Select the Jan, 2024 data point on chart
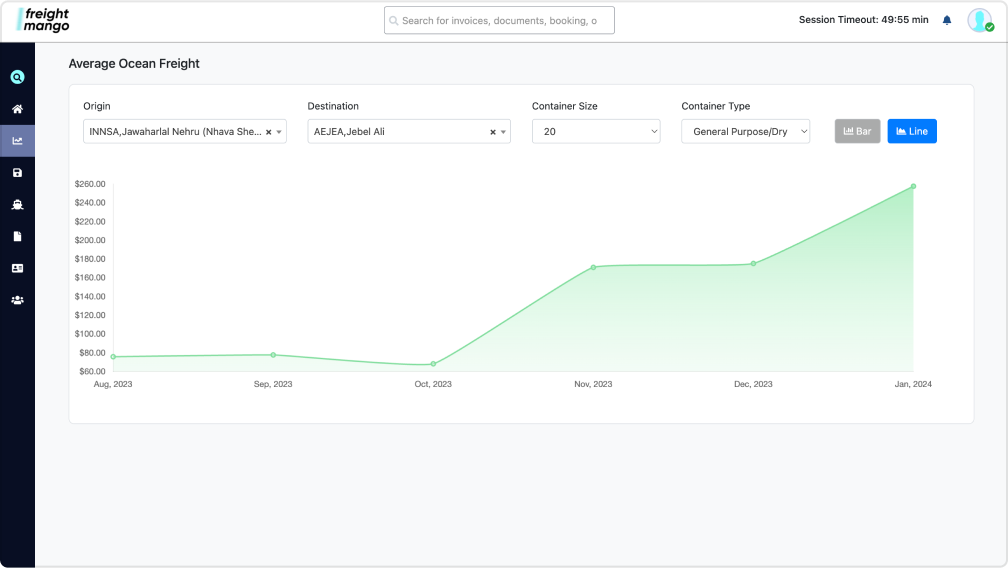1008x568 pixels. [x=914, y=186]
